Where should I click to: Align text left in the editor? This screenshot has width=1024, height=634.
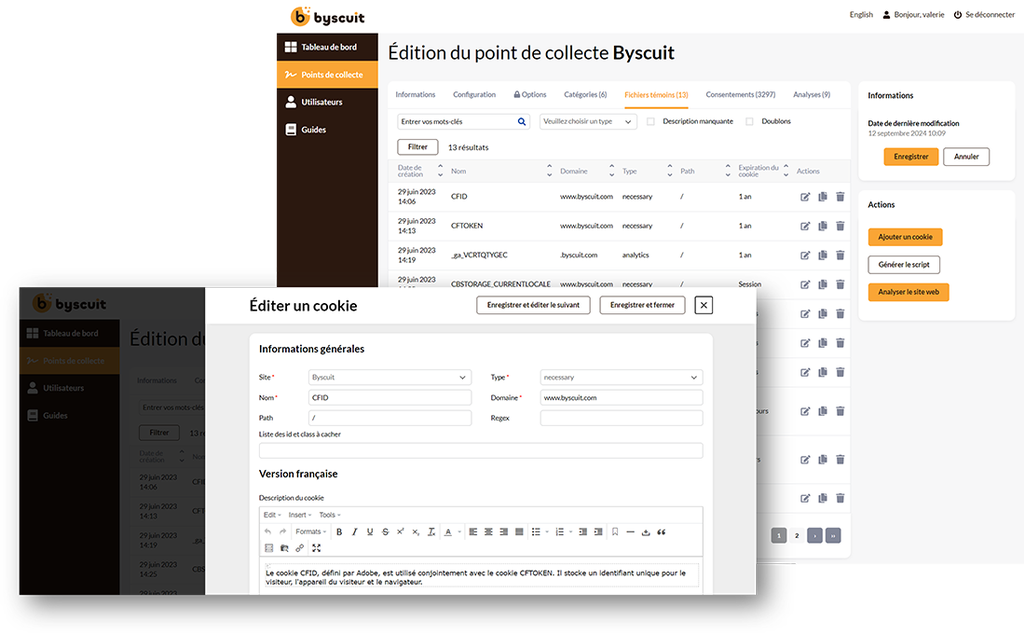(473, 532)
